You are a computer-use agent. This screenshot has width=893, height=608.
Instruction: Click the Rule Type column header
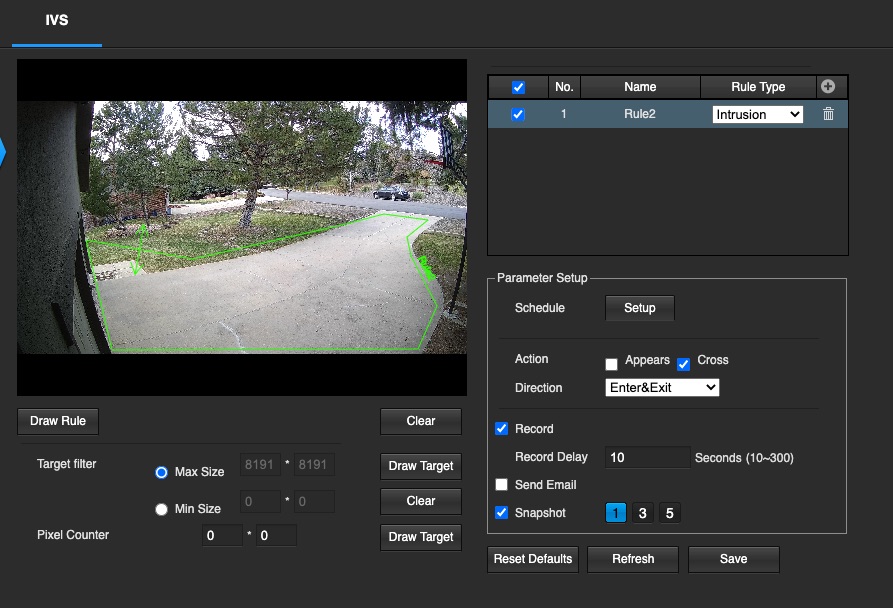758,87
